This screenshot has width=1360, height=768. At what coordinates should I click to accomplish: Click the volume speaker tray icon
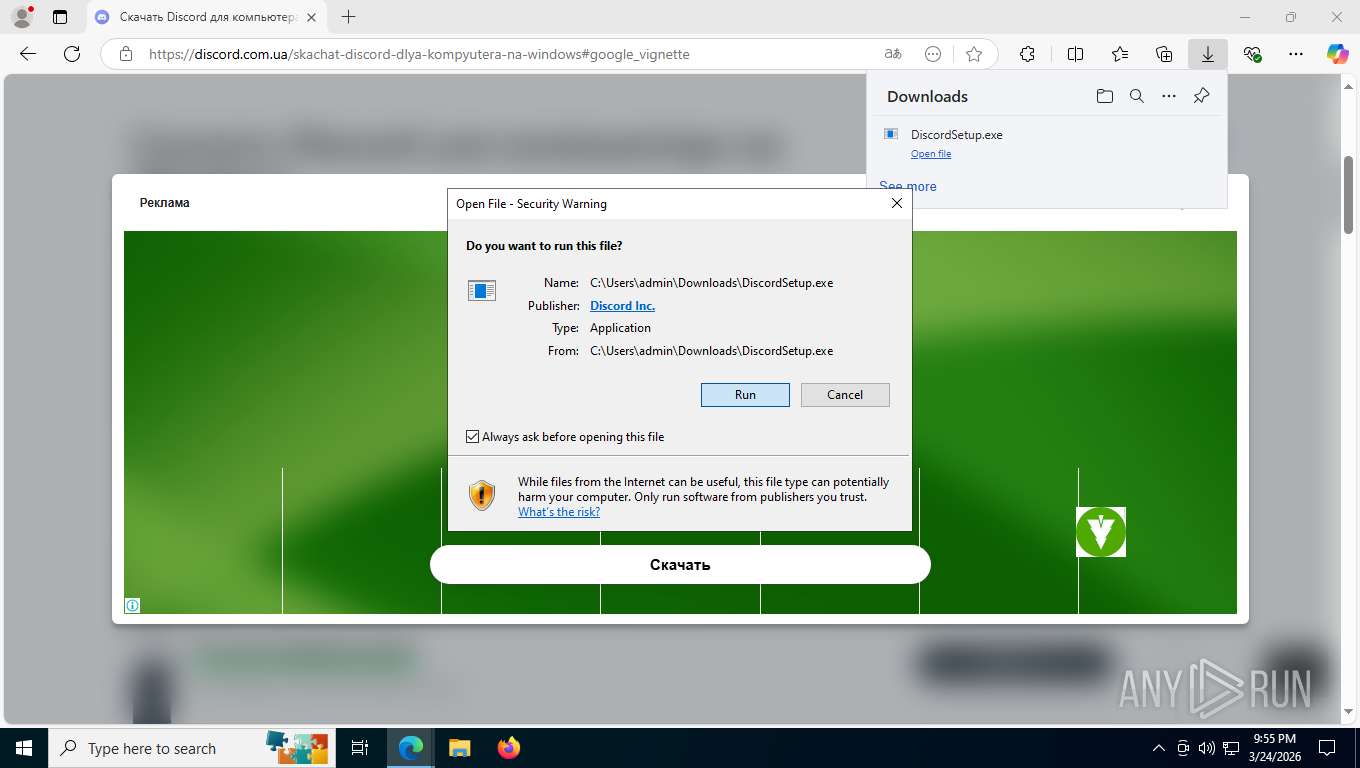tap(1206, 748)
